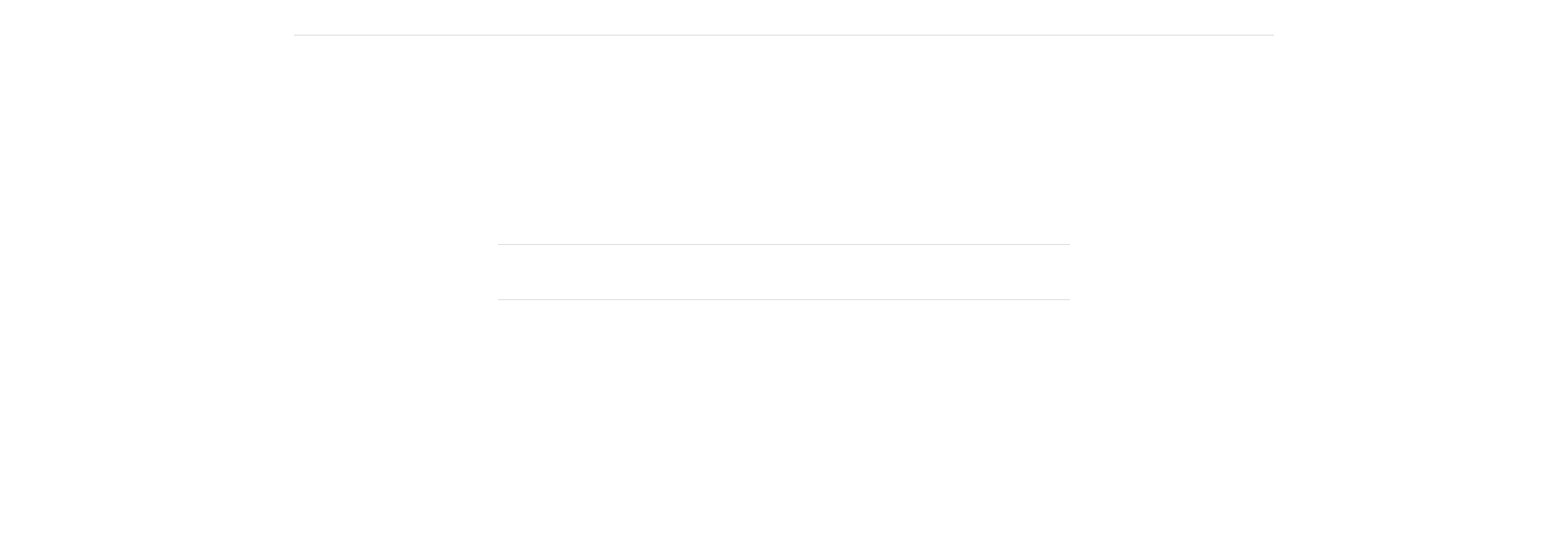Click the upper of the two short divider lines
The height and width of the screenshot is (545, 1568).
coord(784,245)
